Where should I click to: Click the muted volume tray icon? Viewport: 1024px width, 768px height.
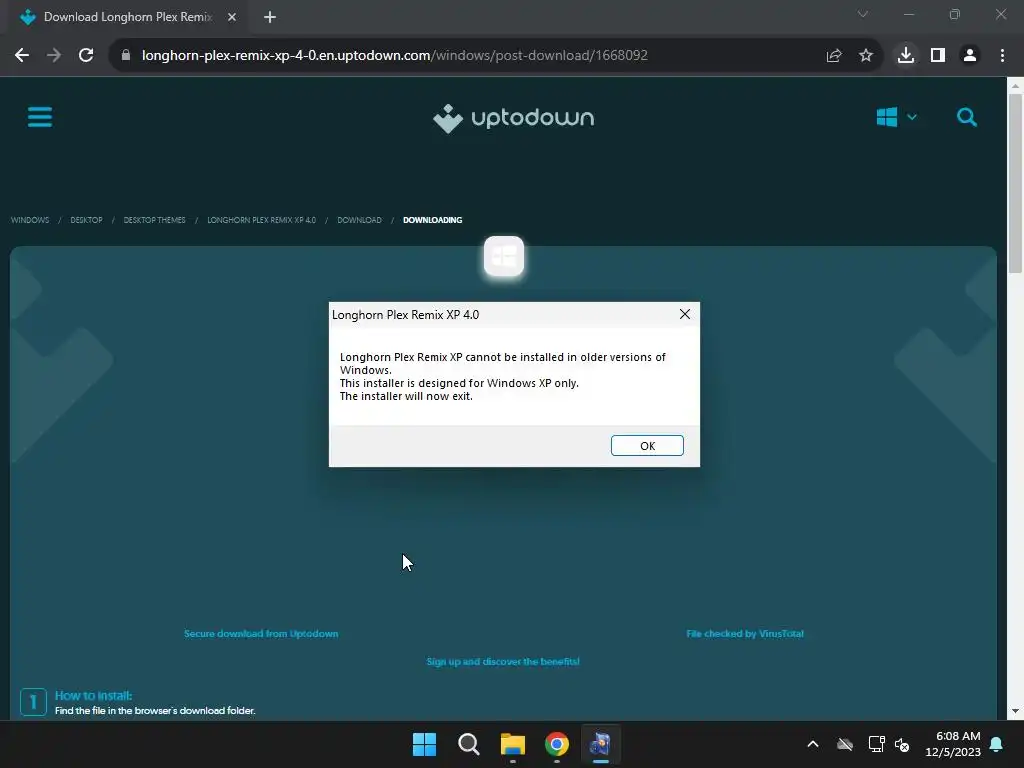(x=902, y=744)
